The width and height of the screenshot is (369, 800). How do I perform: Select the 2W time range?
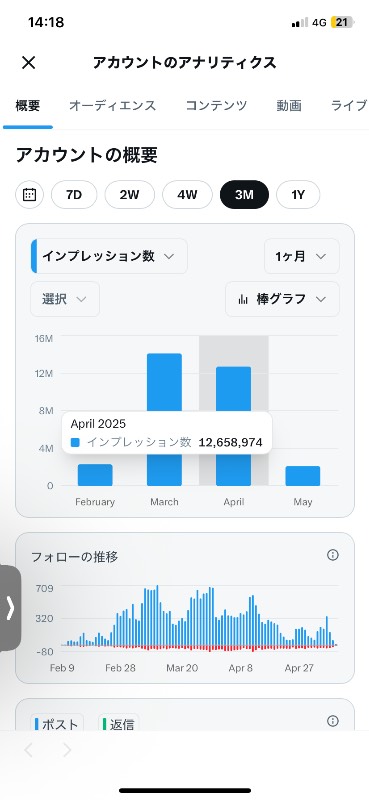[130, 194]
